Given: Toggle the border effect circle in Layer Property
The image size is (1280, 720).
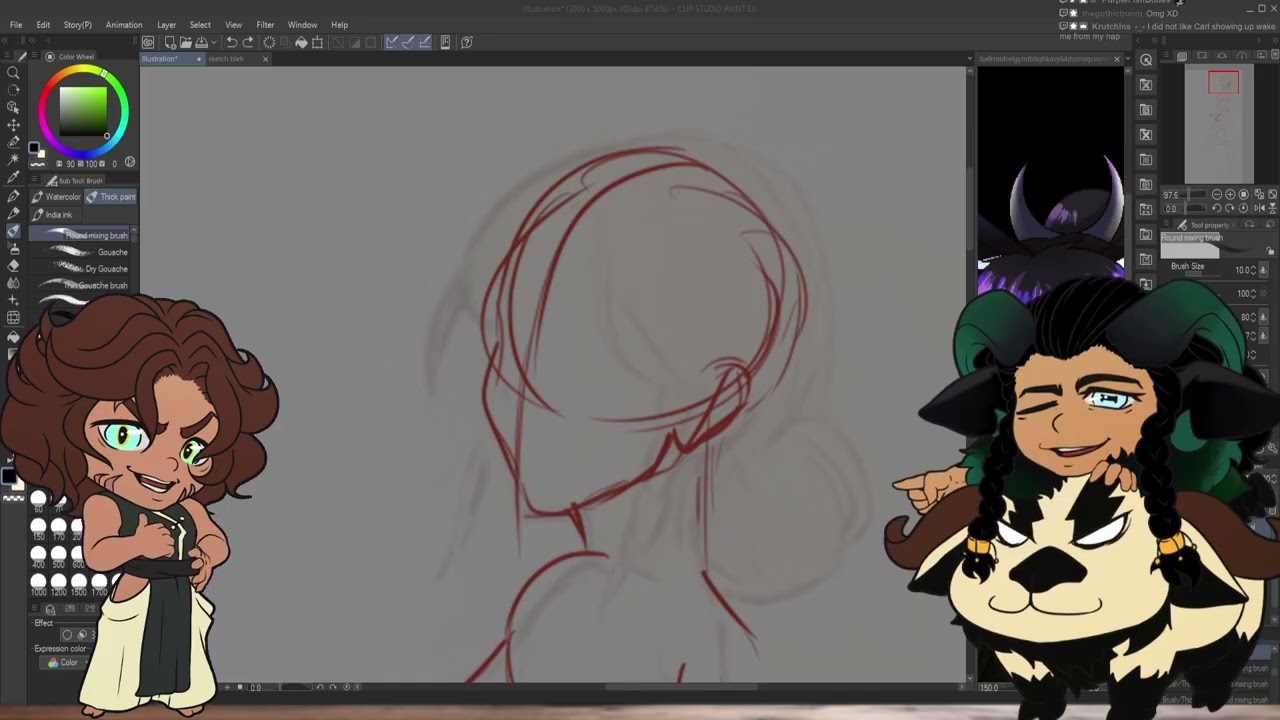Looking at the screenshot, I should (x=67, y=634).
